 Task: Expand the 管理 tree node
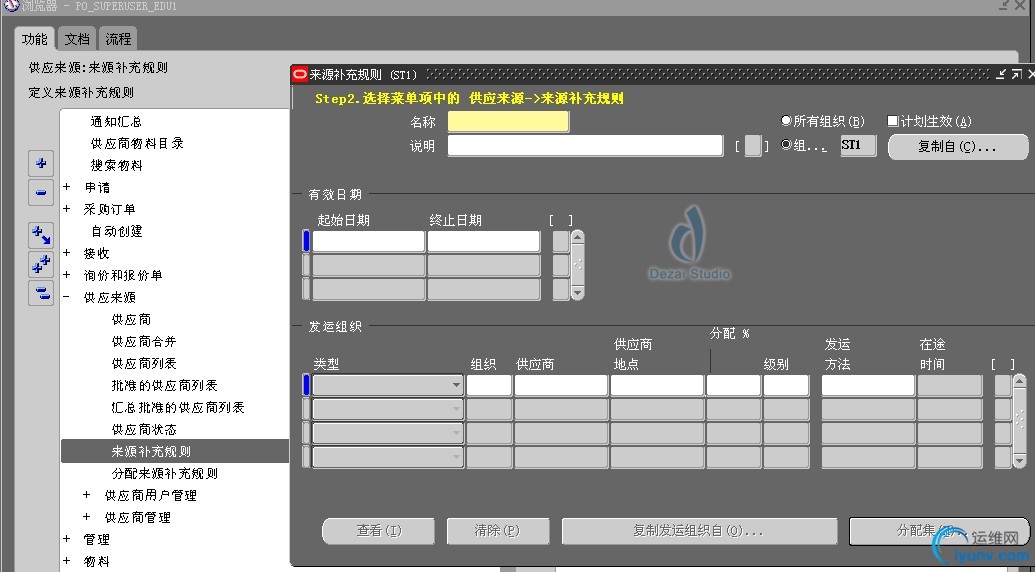coord(67,540)
